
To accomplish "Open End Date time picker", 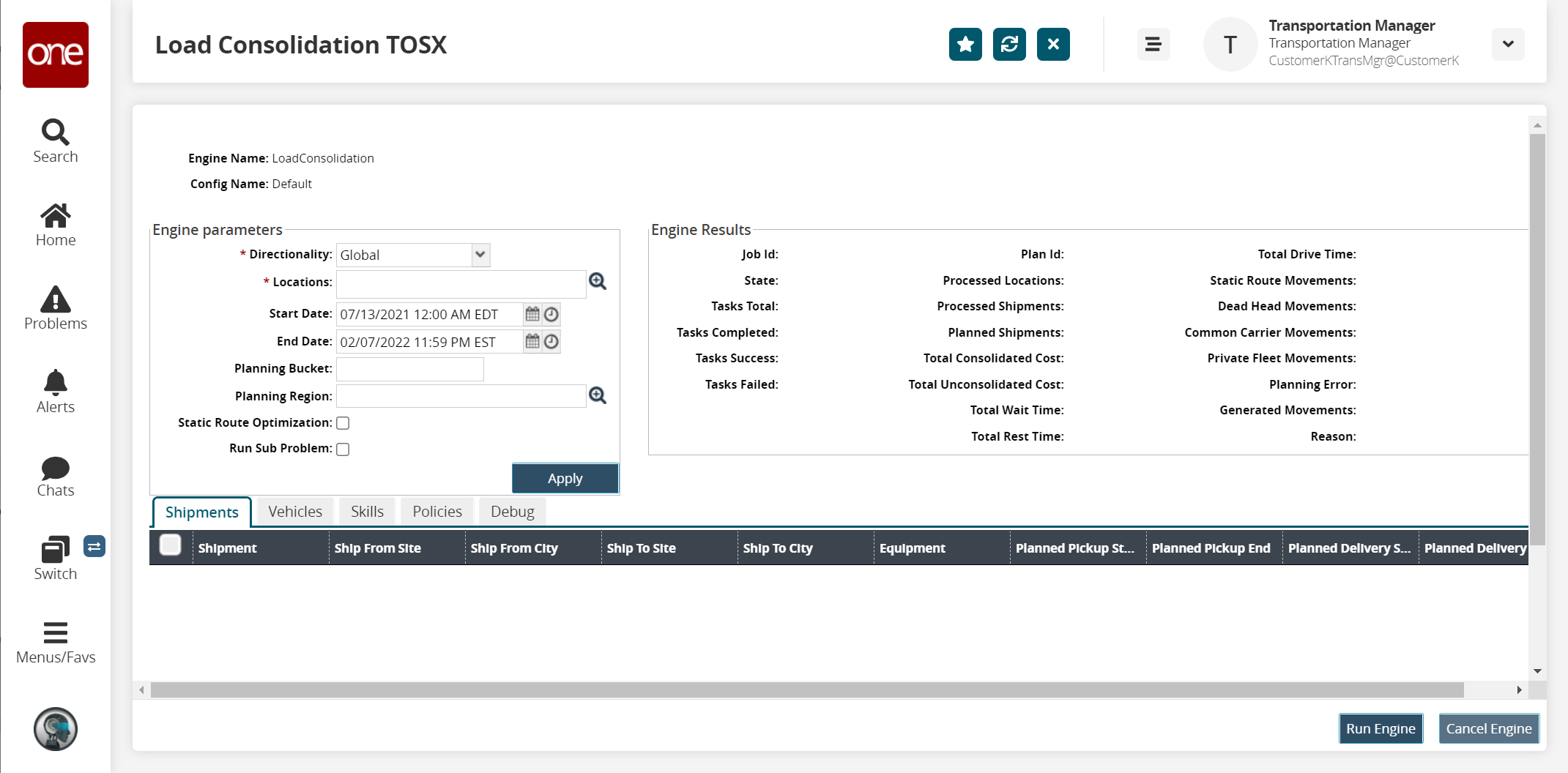I will [551, 341].
